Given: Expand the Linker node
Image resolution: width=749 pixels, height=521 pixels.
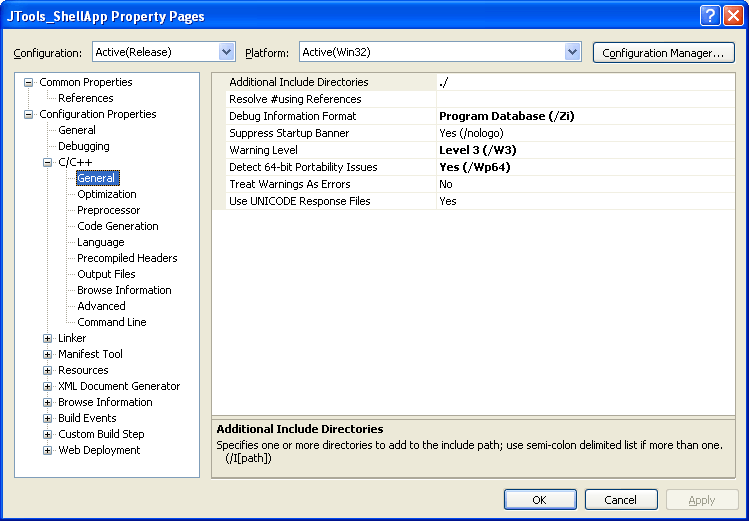Looking at the screenshot, I should tap(47, 338).
